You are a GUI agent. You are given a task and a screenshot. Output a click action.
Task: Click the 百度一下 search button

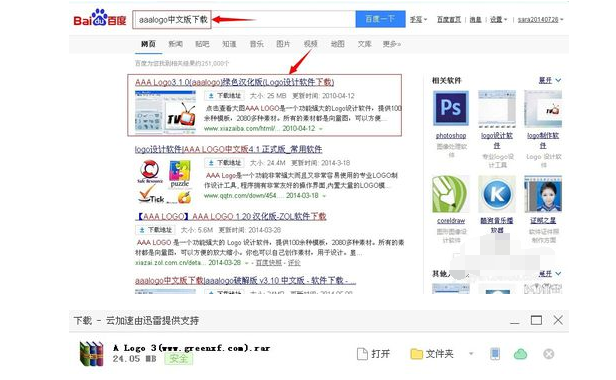coord(380,19)
